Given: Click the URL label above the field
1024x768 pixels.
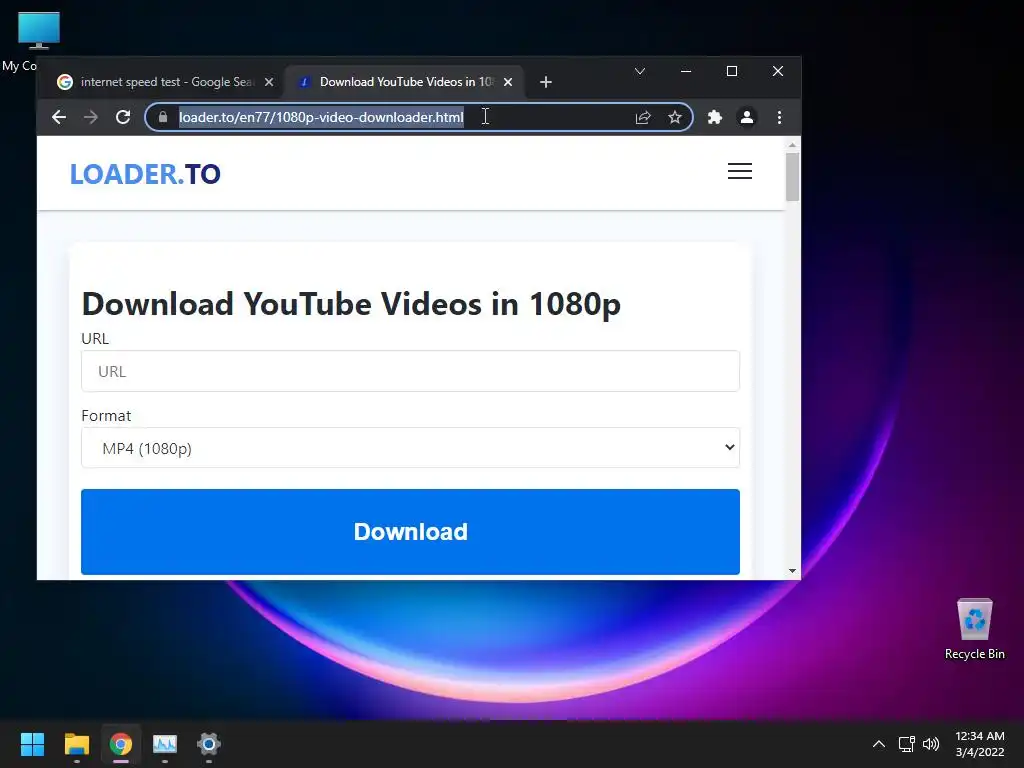Looking at the screenshot, I should pos(95,338).
